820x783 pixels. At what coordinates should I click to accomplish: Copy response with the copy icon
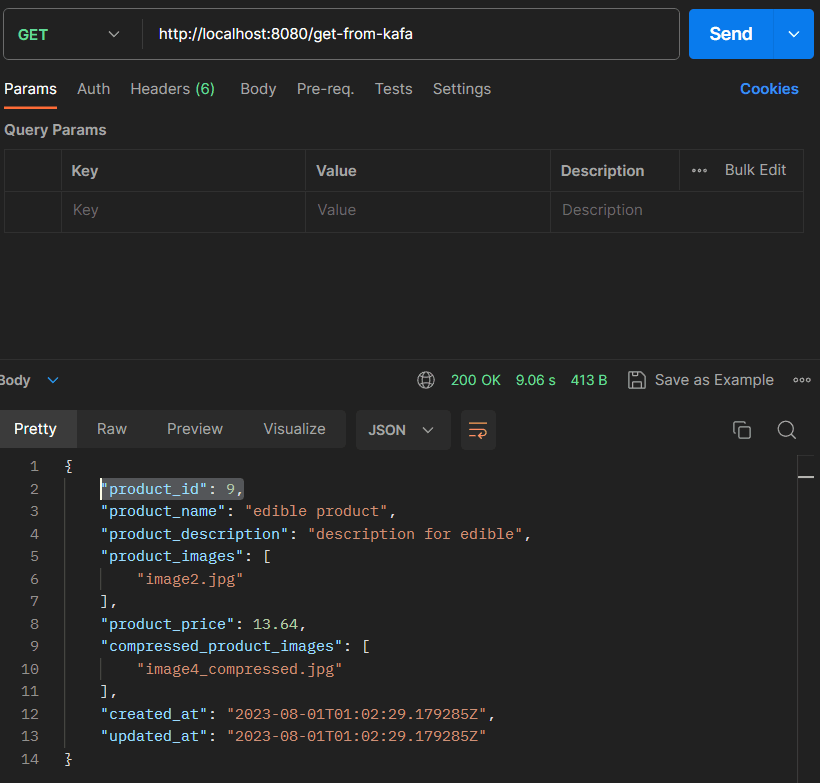pyautogui.click(x=742, y=430)
